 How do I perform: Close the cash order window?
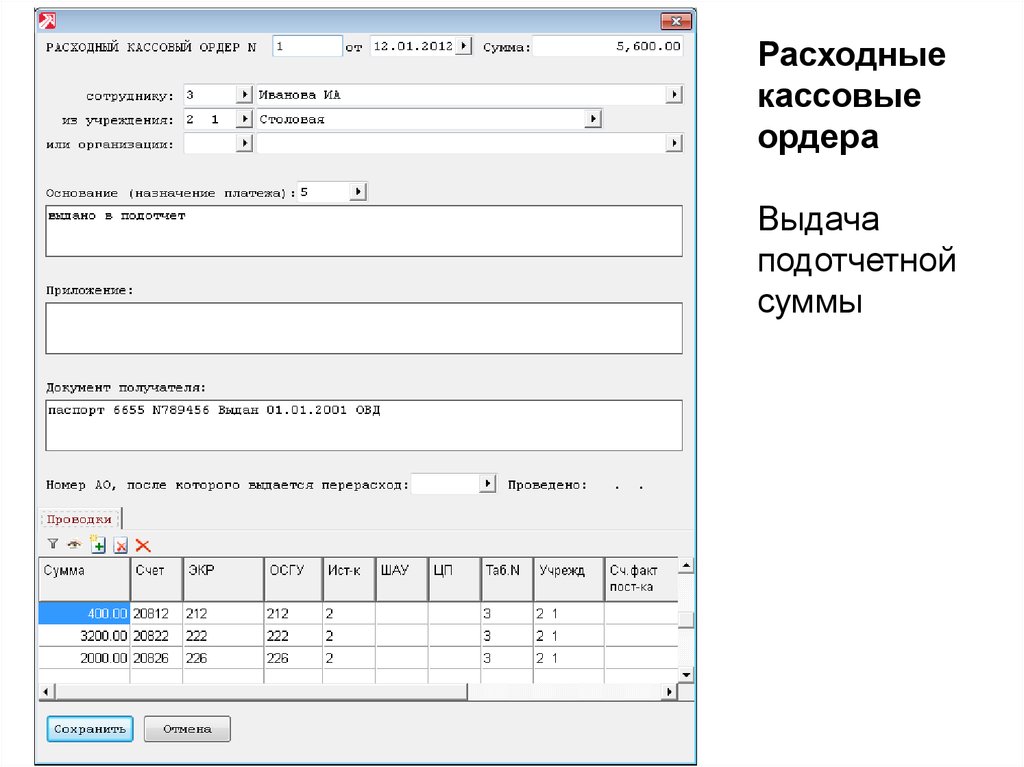point(677,21)
